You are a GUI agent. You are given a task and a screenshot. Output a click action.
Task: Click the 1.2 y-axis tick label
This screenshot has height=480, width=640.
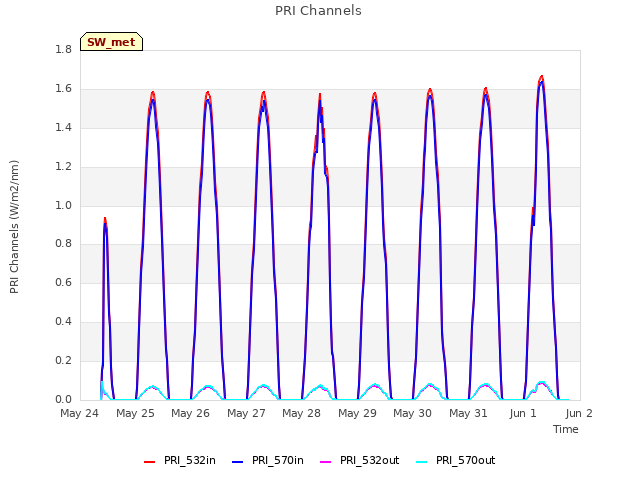click(x=64, y=167)
